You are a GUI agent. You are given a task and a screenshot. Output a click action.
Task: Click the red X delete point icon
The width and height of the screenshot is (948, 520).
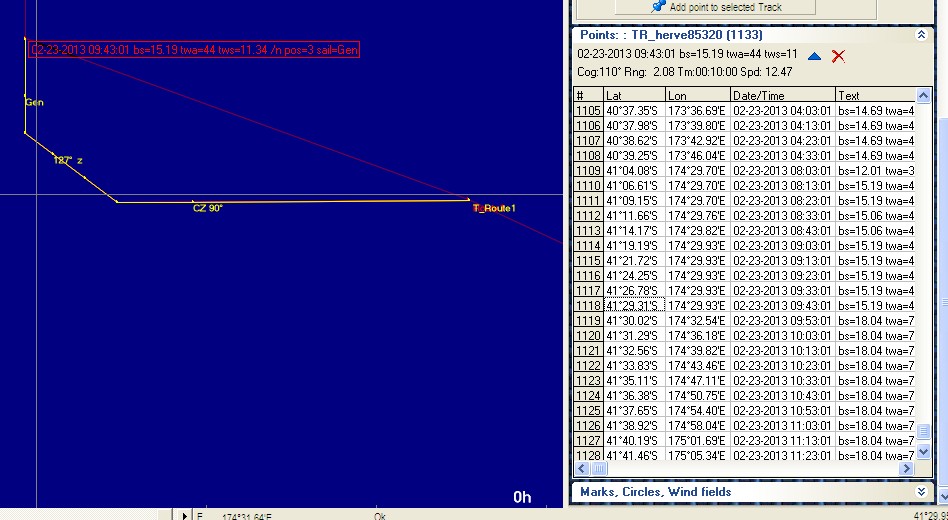pyautogui.click(x=839, y=56)
